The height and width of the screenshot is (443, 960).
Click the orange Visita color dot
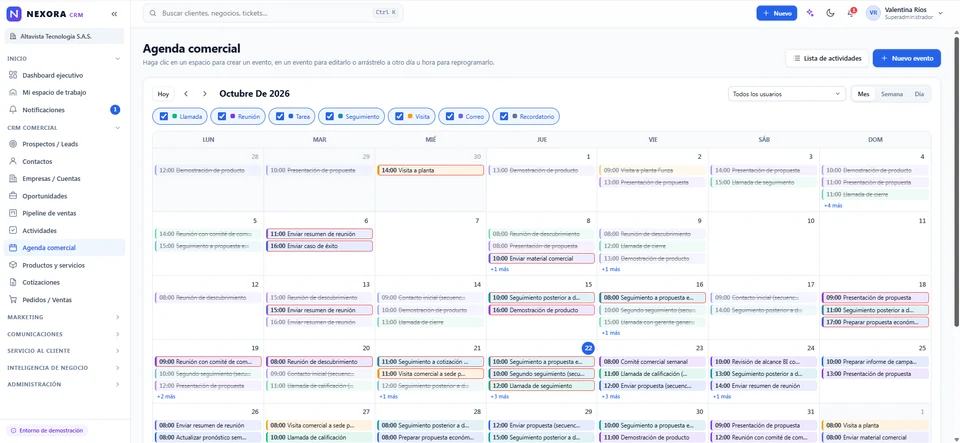(x=410, y=116)
